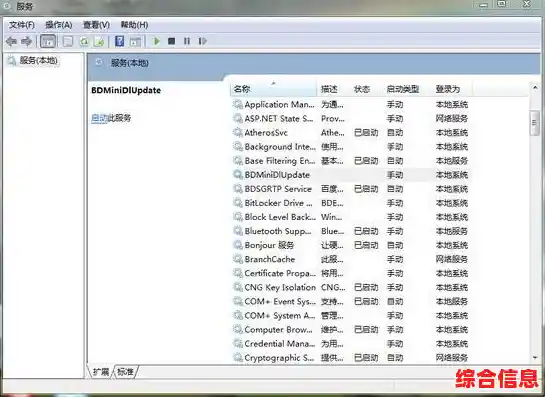Click the Export List toolbar icon
545x397 pixels.
[99, 41]
